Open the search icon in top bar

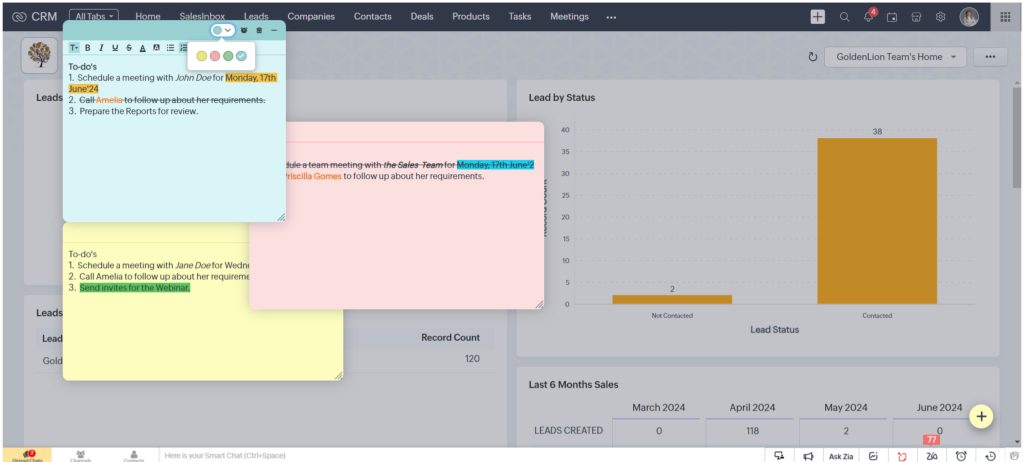point(844,17)
